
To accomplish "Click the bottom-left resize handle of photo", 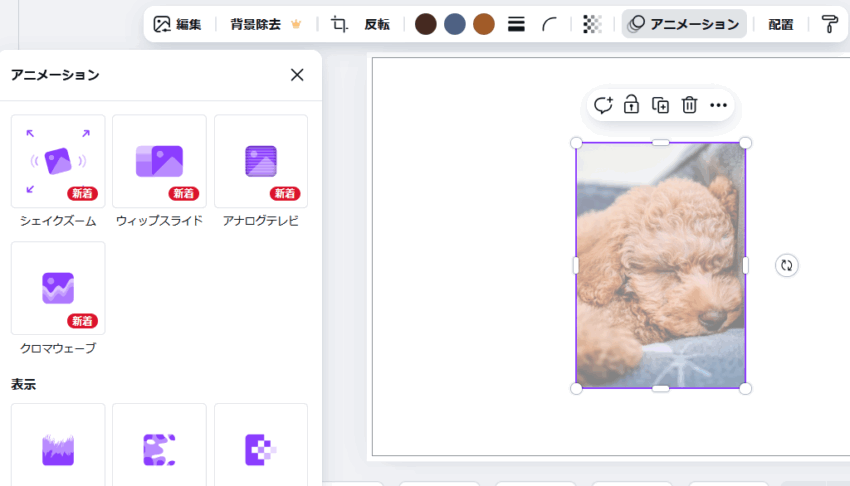I will coord(576,388).
